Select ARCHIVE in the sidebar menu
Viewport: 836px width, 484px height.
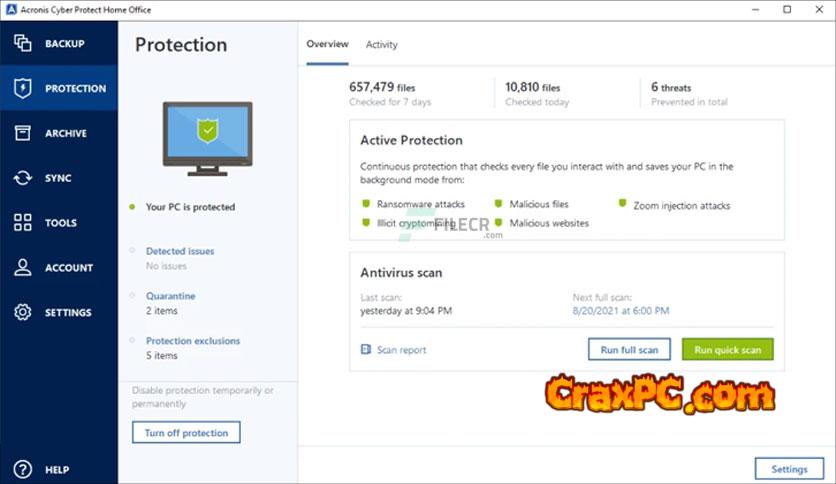pyautogui.click(x=66, y=133)
